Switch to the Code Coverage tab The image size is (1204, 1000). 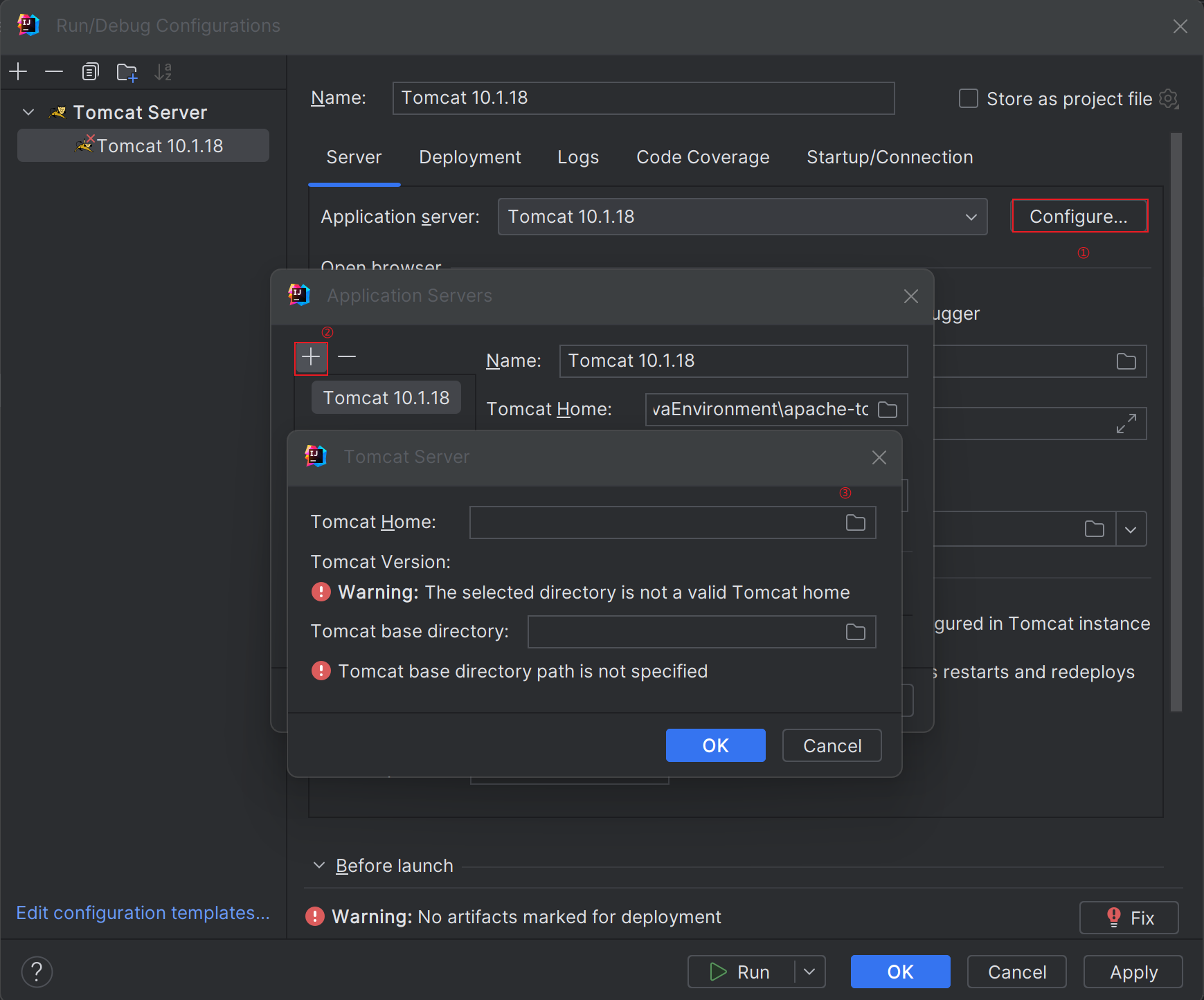702,157
